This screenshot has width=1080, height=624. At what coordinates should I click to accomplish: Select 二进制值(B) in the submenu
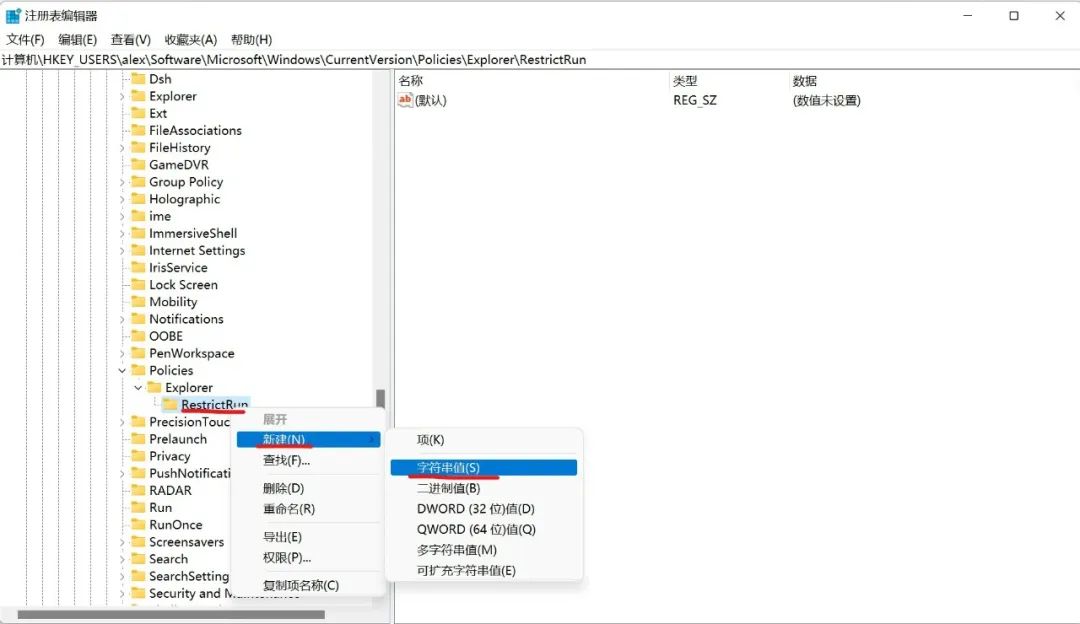tap(484, 488)
